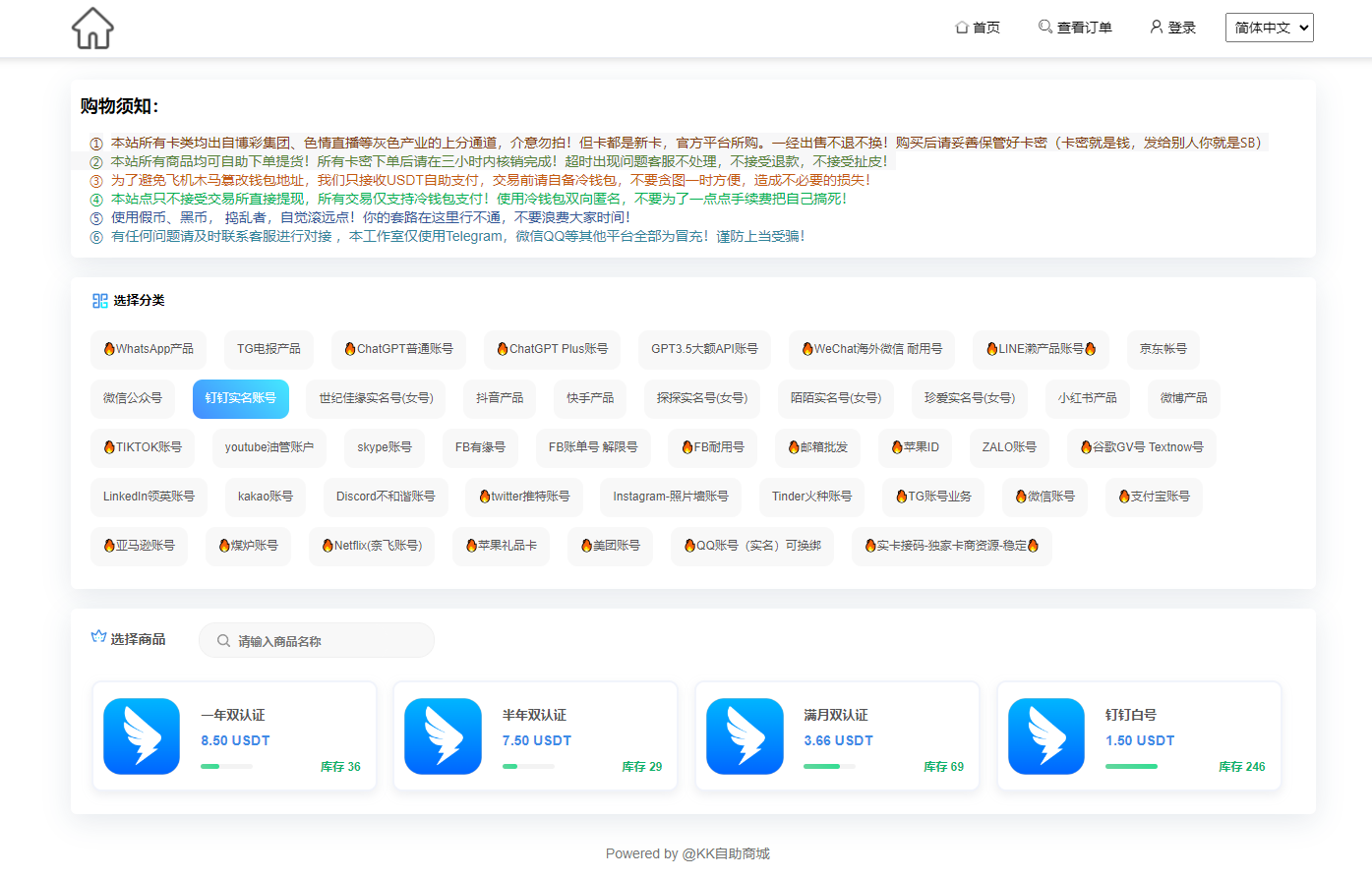Click the 8.50 USDT price
Image resolution: width=1372 pixels, height=879 pixels.
(x=235, y=740)
